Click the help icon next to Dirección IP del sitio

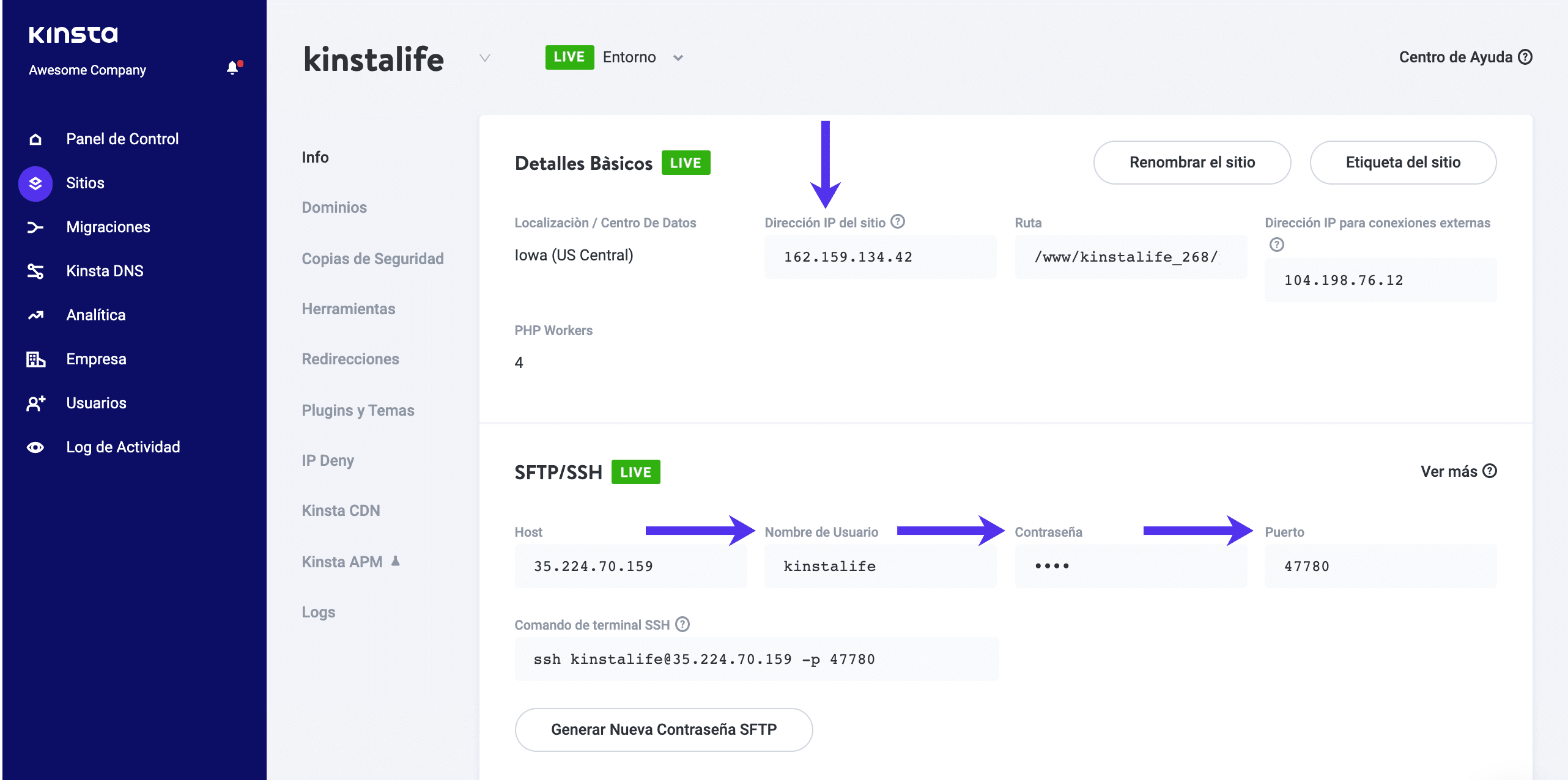coord(898,221)
